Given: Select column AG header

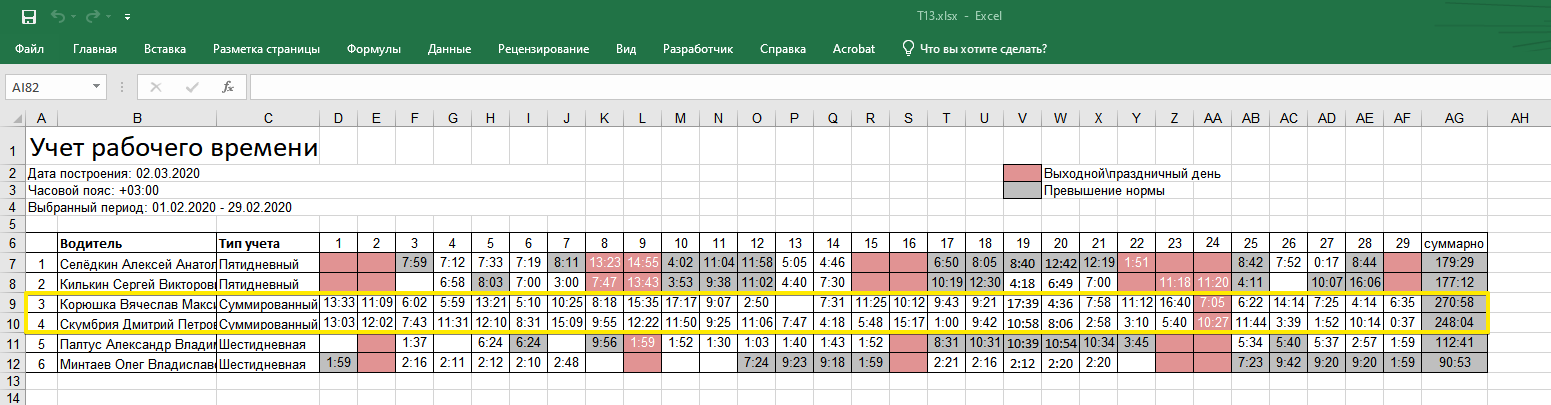Looking at the screenshot, I should (x=1454, y=119).
